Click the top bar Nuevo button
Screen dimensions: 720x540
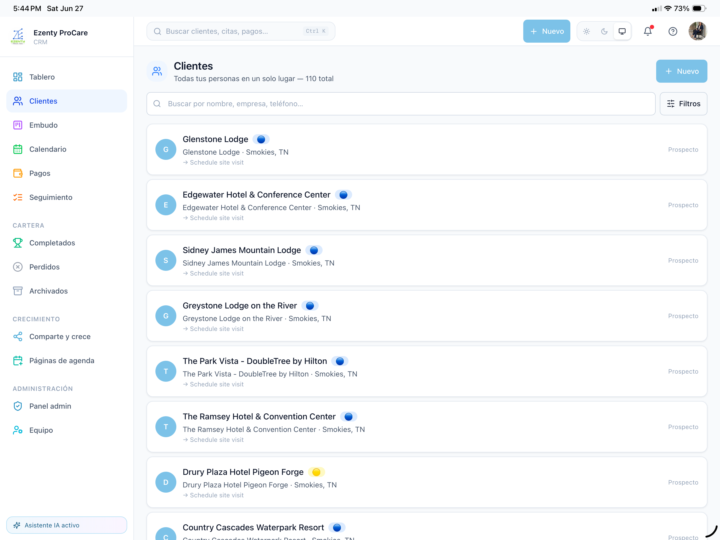(x=546, y=31)
